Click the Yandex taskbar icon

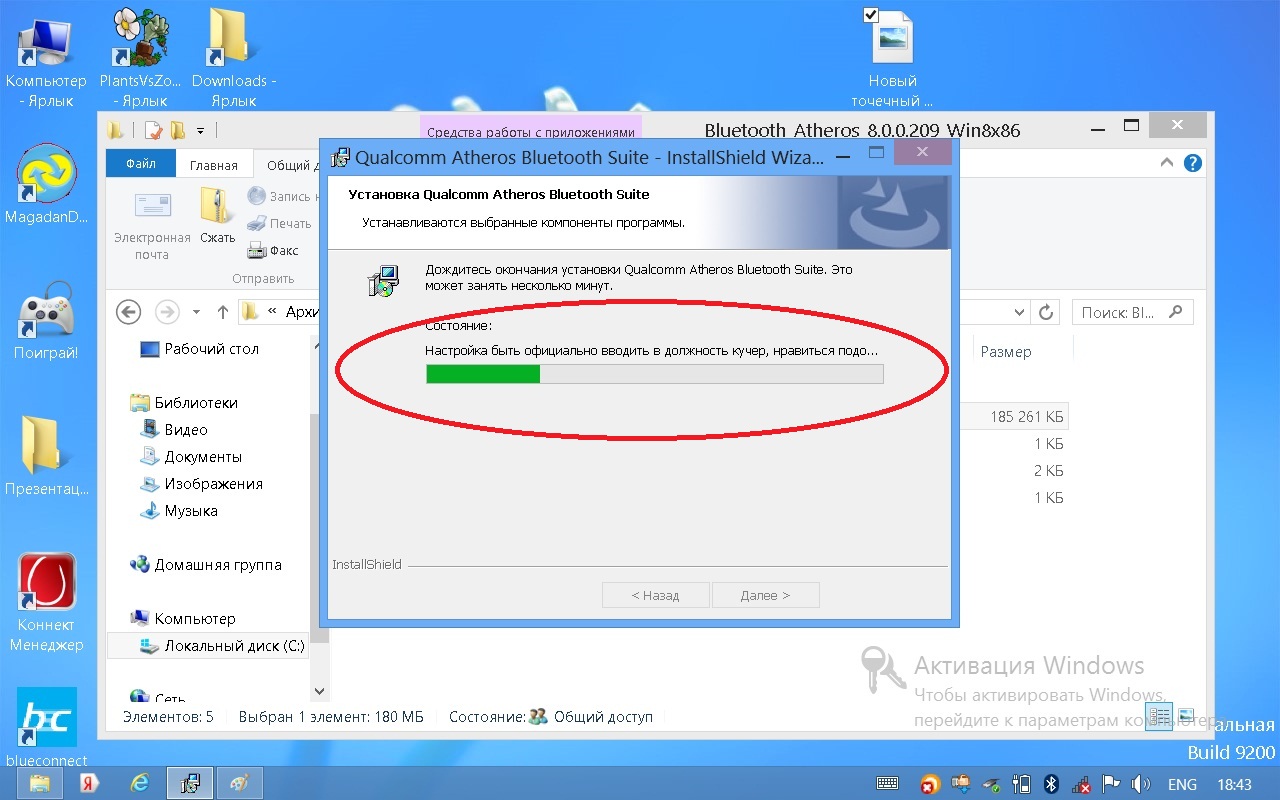[x=88, y=784]
